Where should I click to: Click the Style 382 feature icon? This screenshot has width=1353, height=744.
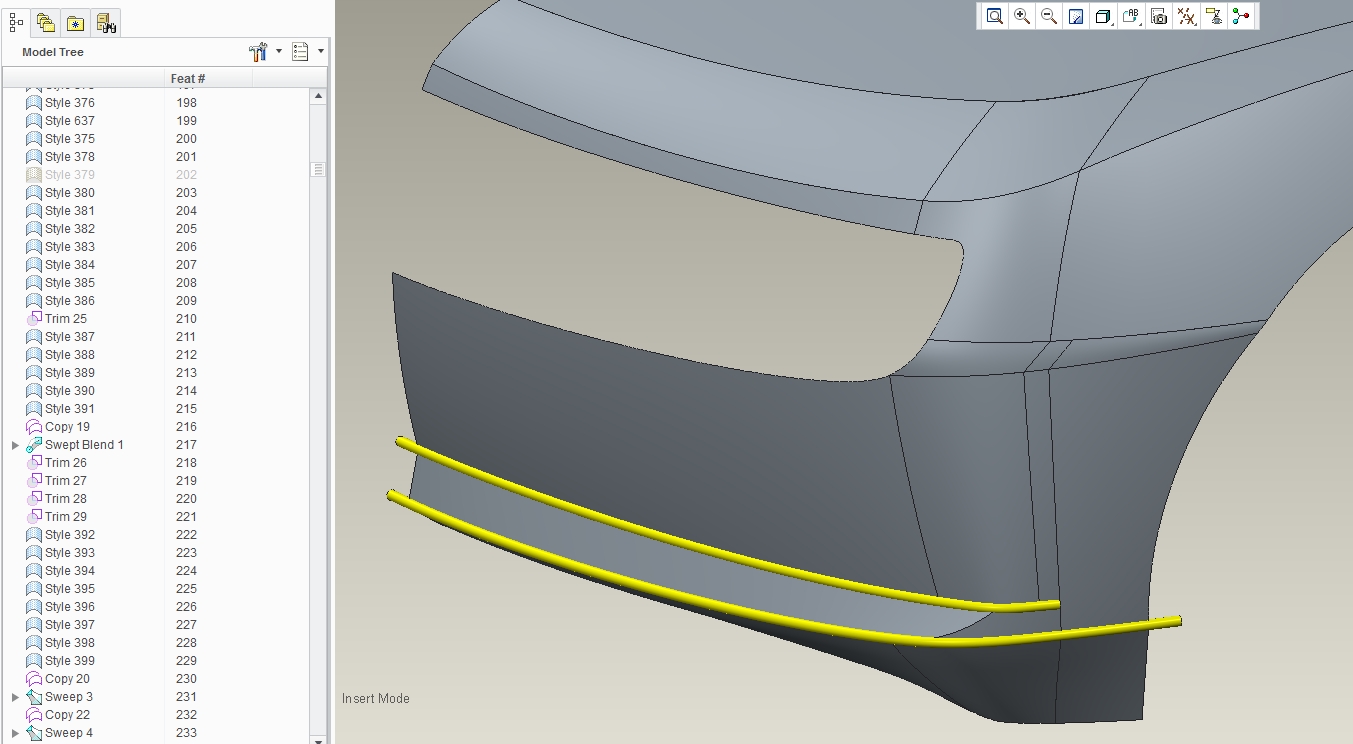pos(33,229)
